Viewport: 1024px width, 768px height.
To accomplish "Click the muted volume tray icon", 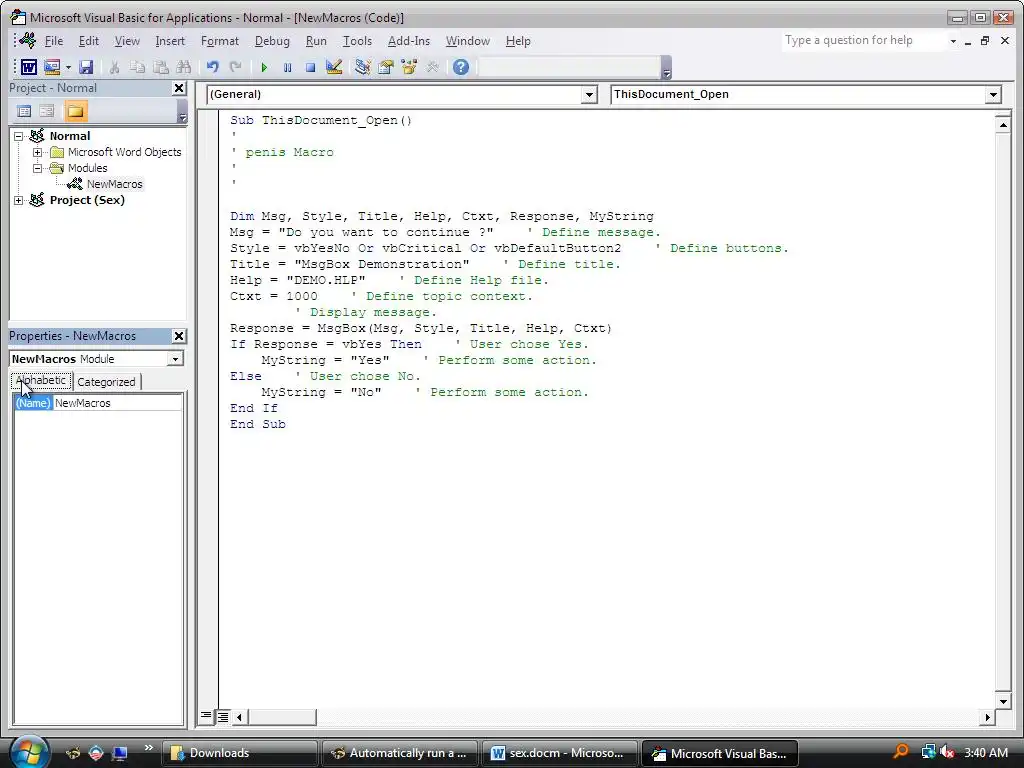I will click(x=947, y=752).
